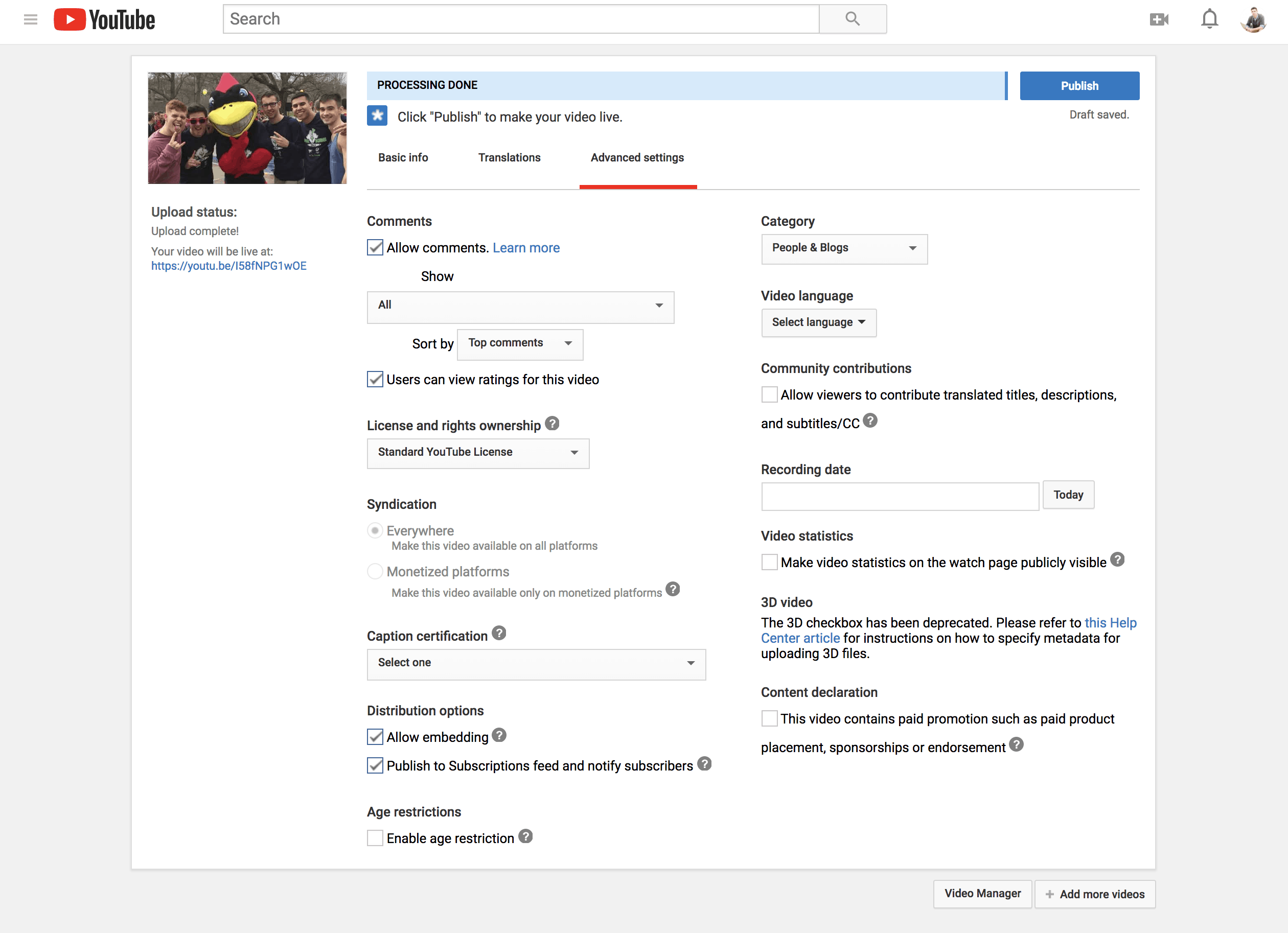The image size is (1288, 933).
Task: Change Sort by from Top comments
Action: 520,343
